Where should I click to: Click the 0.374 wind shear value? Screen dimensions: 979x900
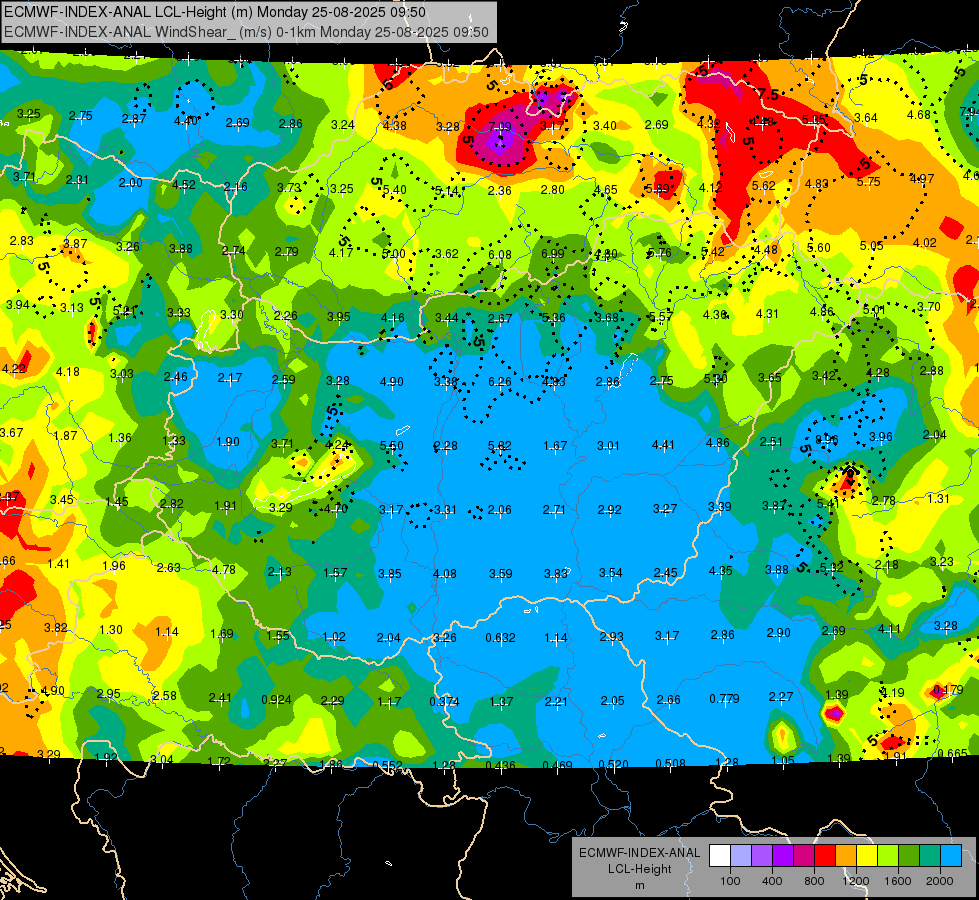[x=445, y=701]
